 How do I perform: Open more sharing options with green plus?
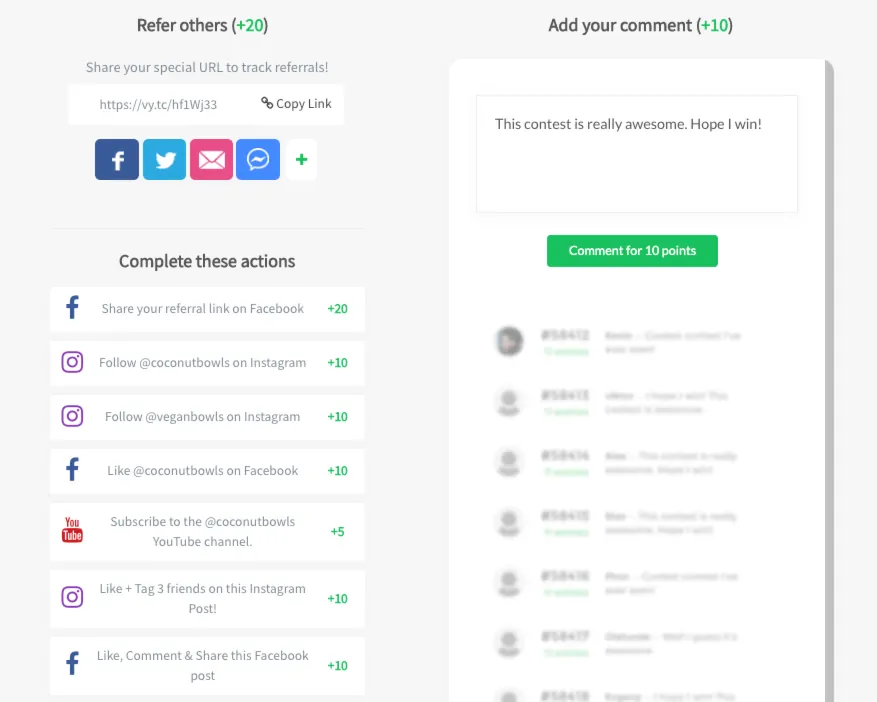[x=301, y=159]
